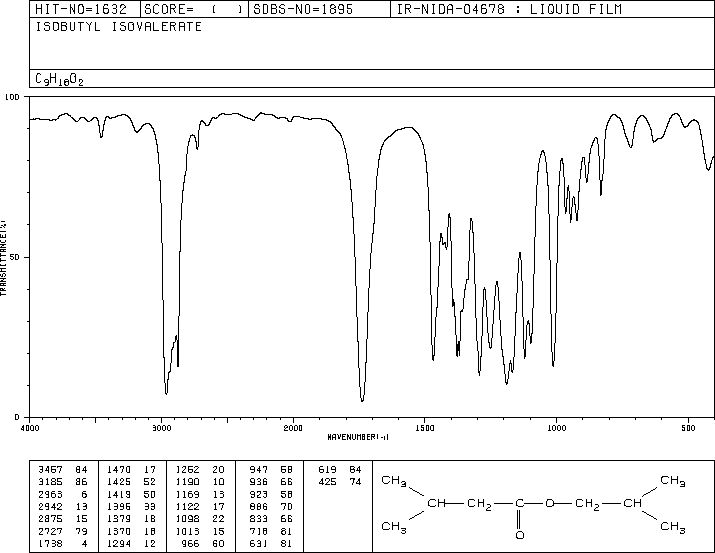The height and width of the screenshot is (553, 715).
Task: Click the 2000 wavenumber axis tick label
Action: point(293,428)
